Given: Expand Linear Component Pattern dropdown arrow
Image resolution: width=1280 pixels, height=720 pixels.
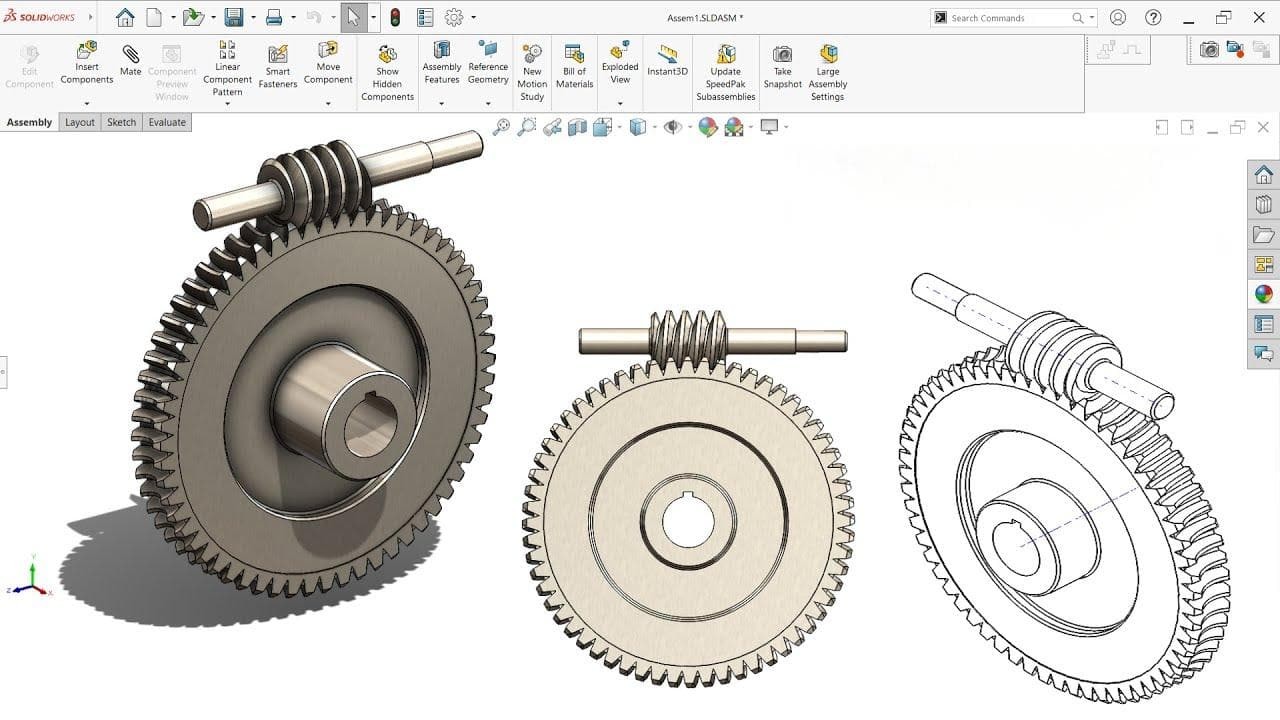Looking at the screenshot, I should pos(227,103).
